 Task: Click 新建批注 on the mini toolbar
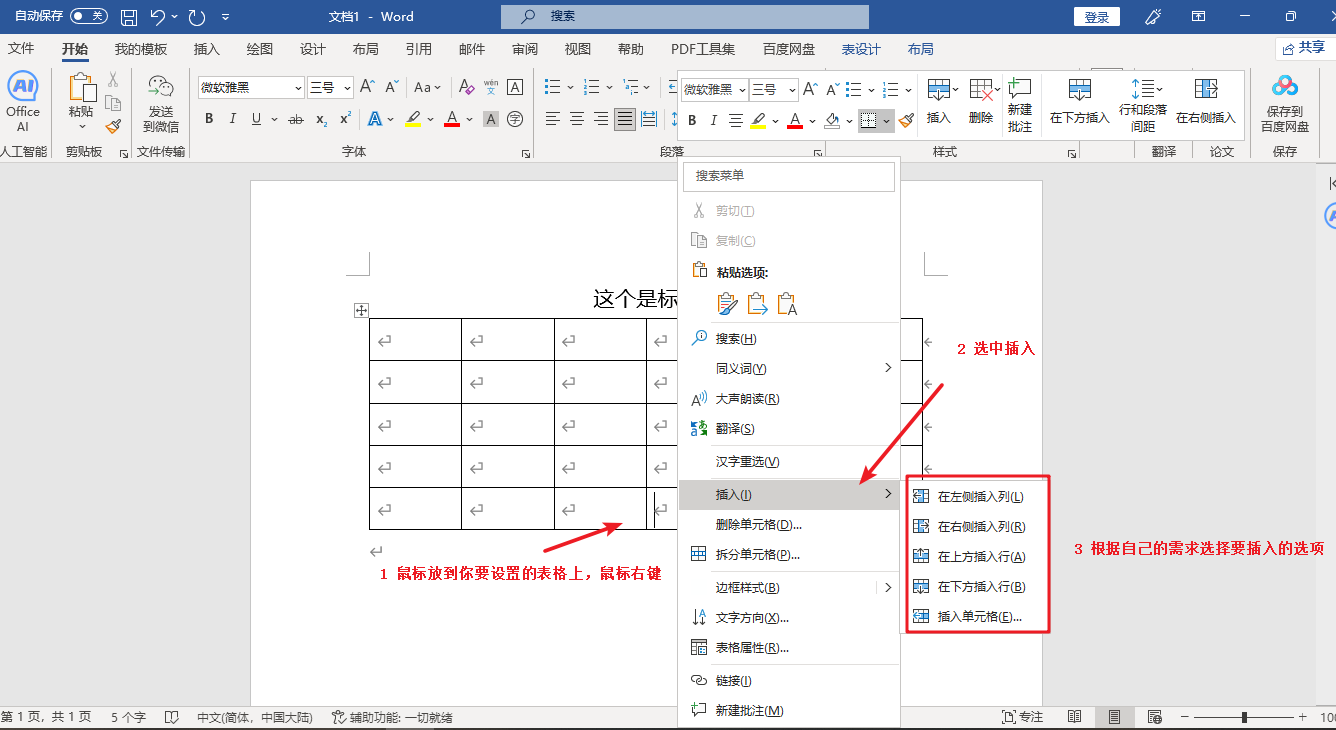1020,105
